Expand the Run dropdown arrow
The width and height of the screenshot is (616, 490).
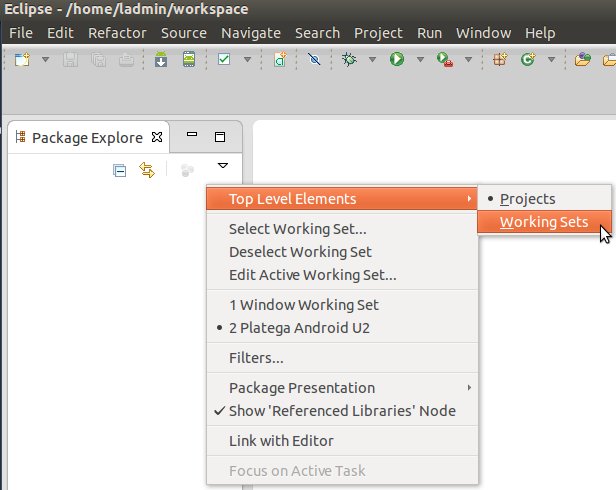pos(420,60)
